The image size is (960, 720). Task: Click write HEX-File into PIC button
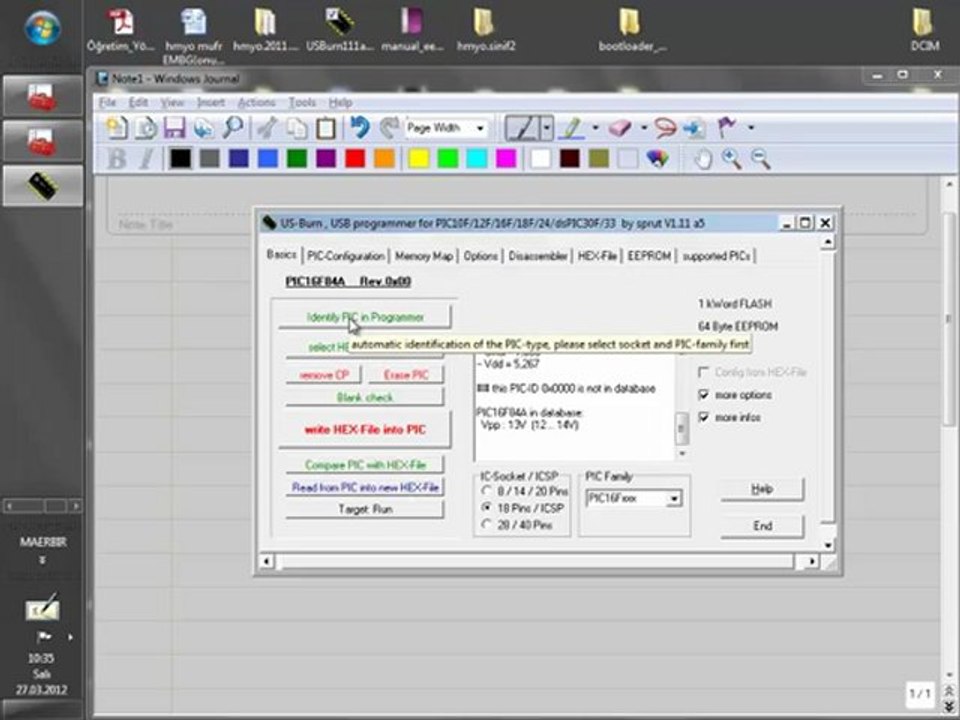365,430
